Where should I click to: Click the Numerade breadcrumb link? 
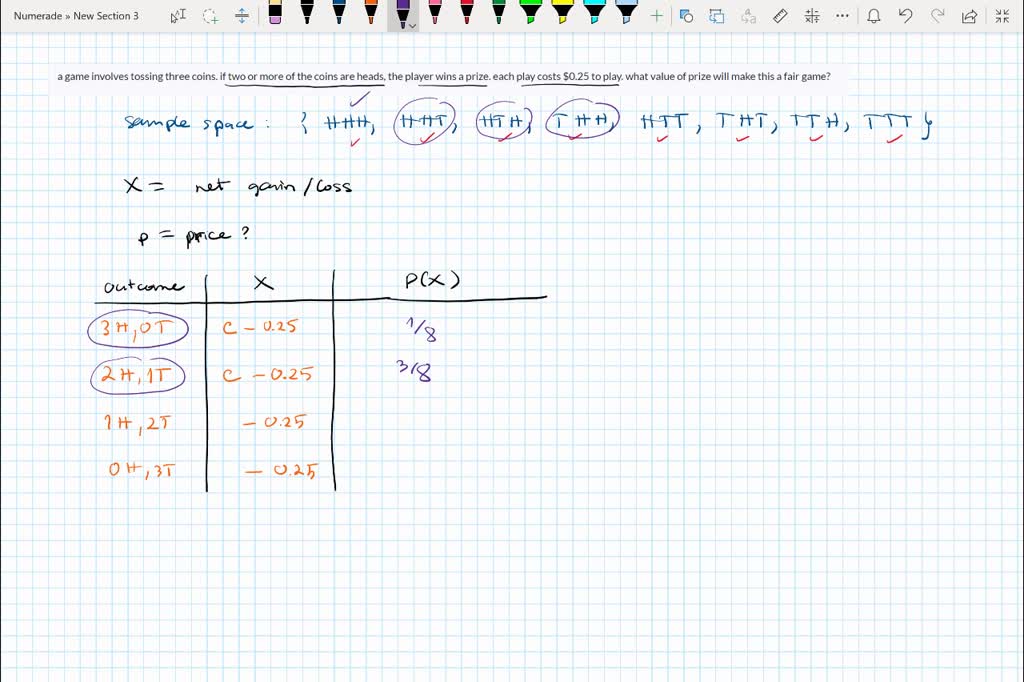38,15
